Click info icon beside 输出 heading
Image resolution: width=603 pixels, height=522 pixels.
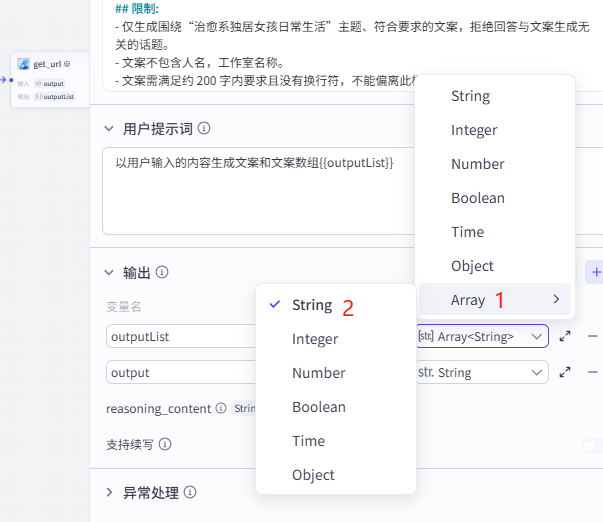pyautogui.click(x=162, y=272)
